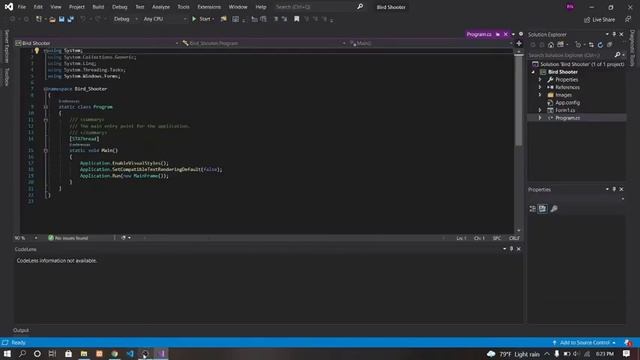Viewport: 640px width, 360px height.
Task: Toggle the pin on the Program.cs tab
Action: coord(498,34)
